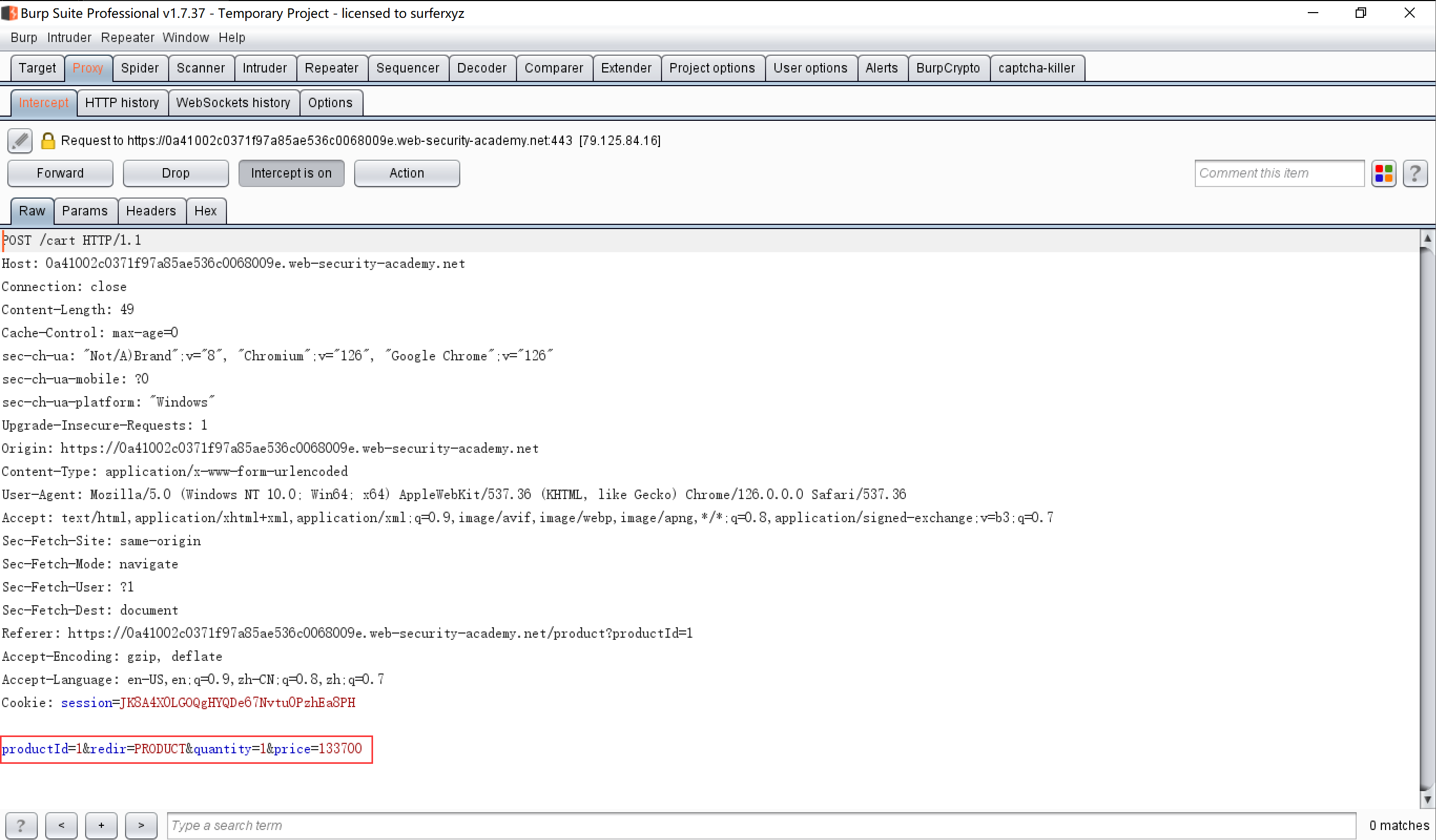
Task: Switch to the Params view tab
Action: [85, 211]
